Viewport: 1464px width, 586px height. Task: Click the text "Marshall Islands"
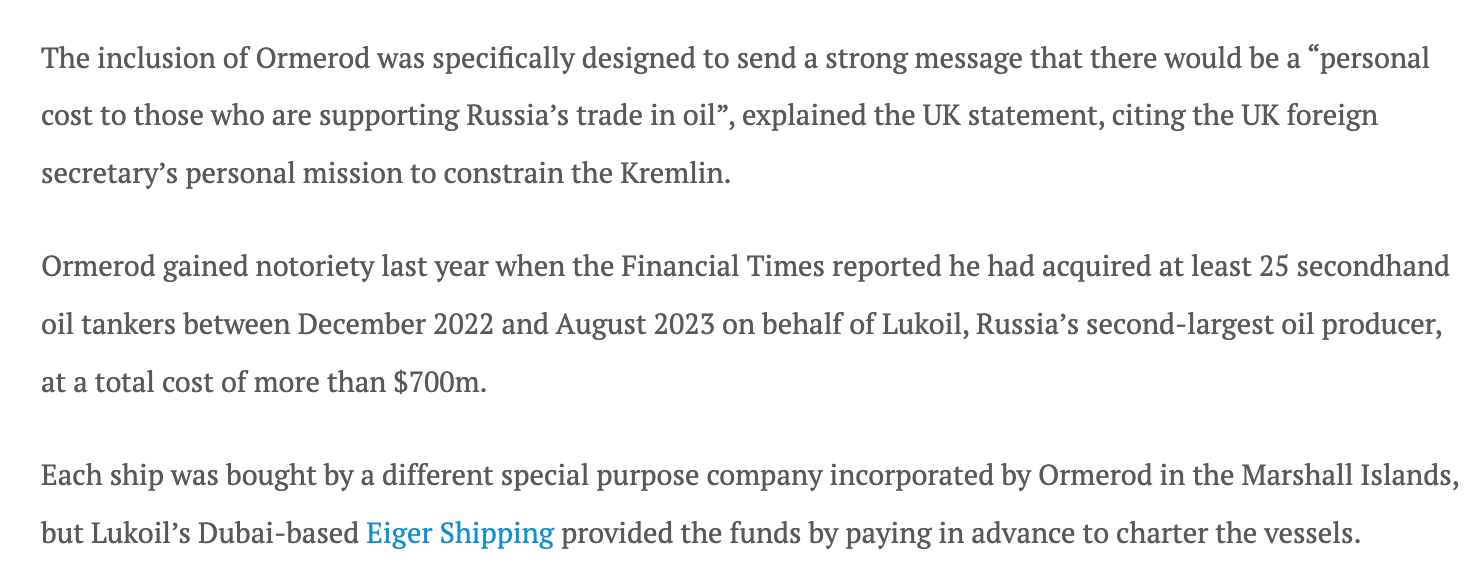click(1344, 475)
